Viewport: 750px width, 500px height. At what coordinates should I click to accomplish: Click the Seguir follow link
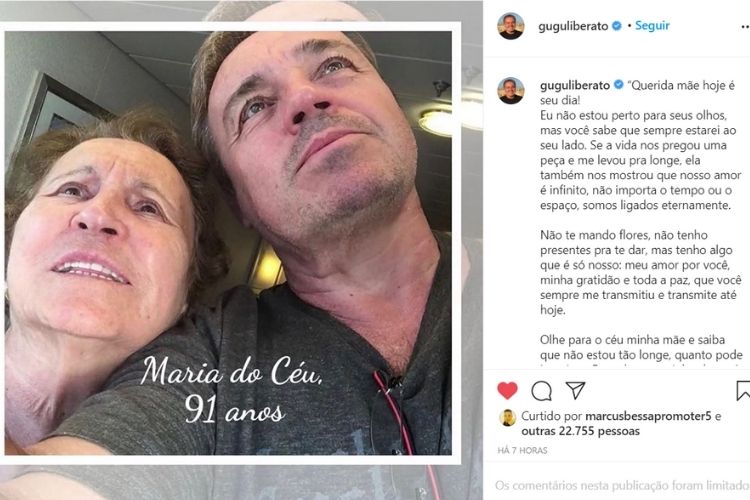(652, 25)
